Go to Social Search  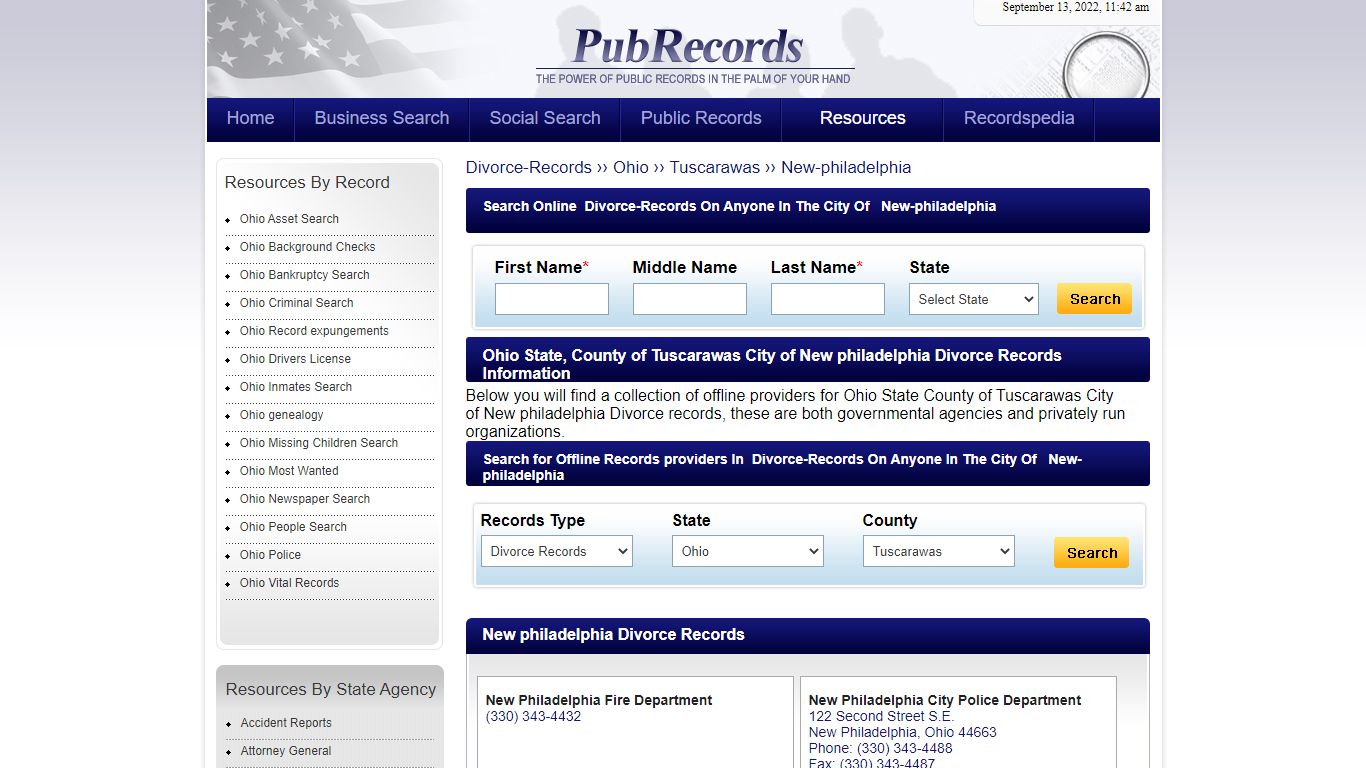(x=545, y=118)
